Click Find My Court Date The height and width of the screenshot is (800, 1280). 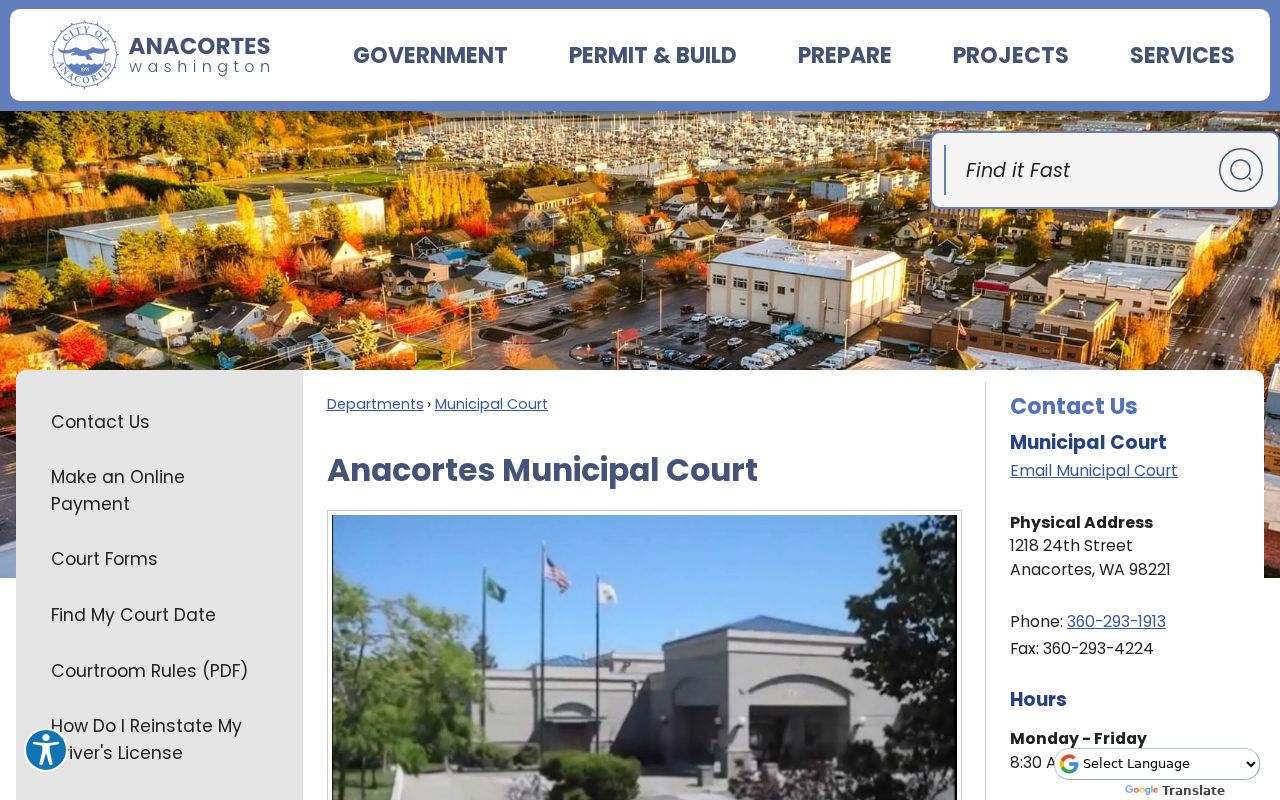click(x=133, y=615)
